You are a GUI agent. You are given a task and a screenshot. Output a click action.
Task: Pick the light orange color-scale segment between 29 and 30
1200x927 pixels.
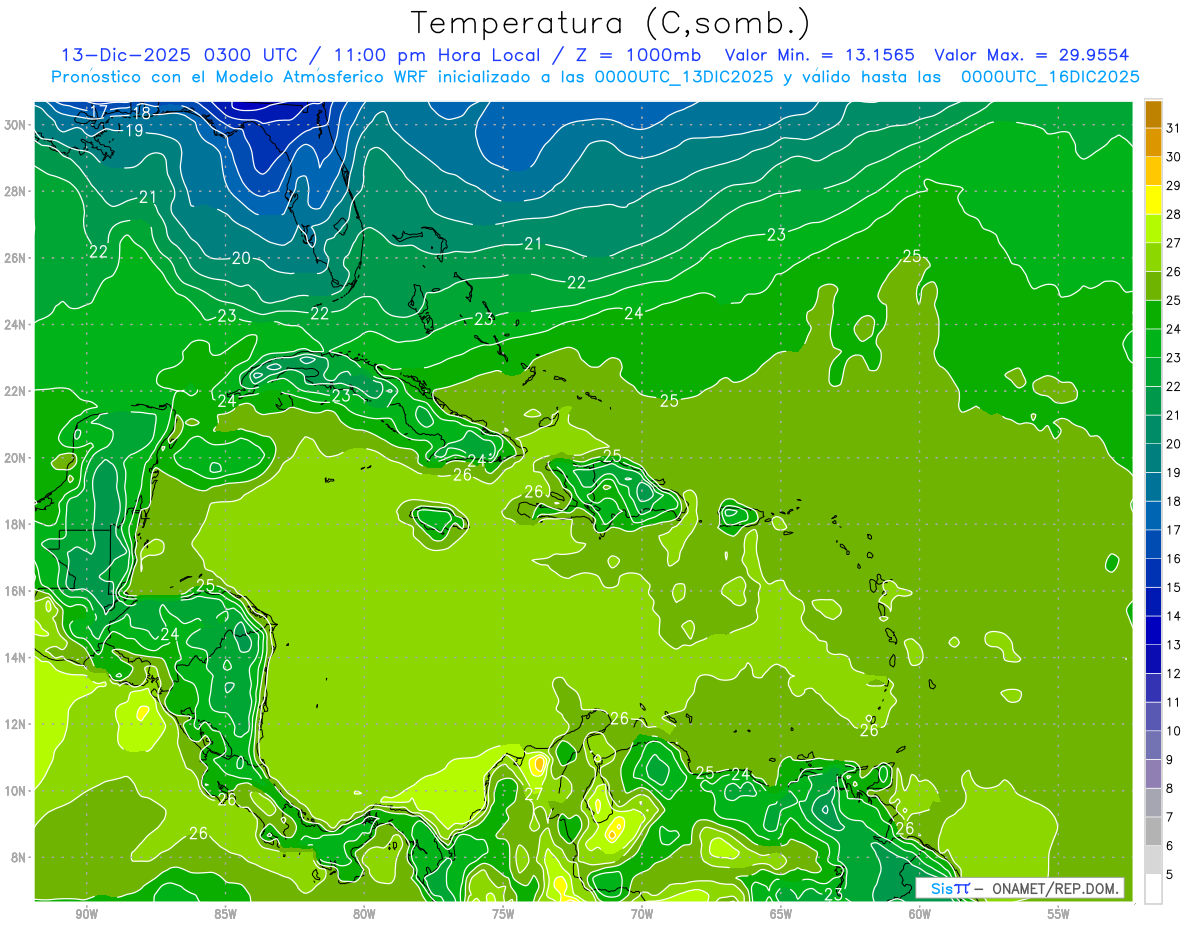click(1154, 171)
